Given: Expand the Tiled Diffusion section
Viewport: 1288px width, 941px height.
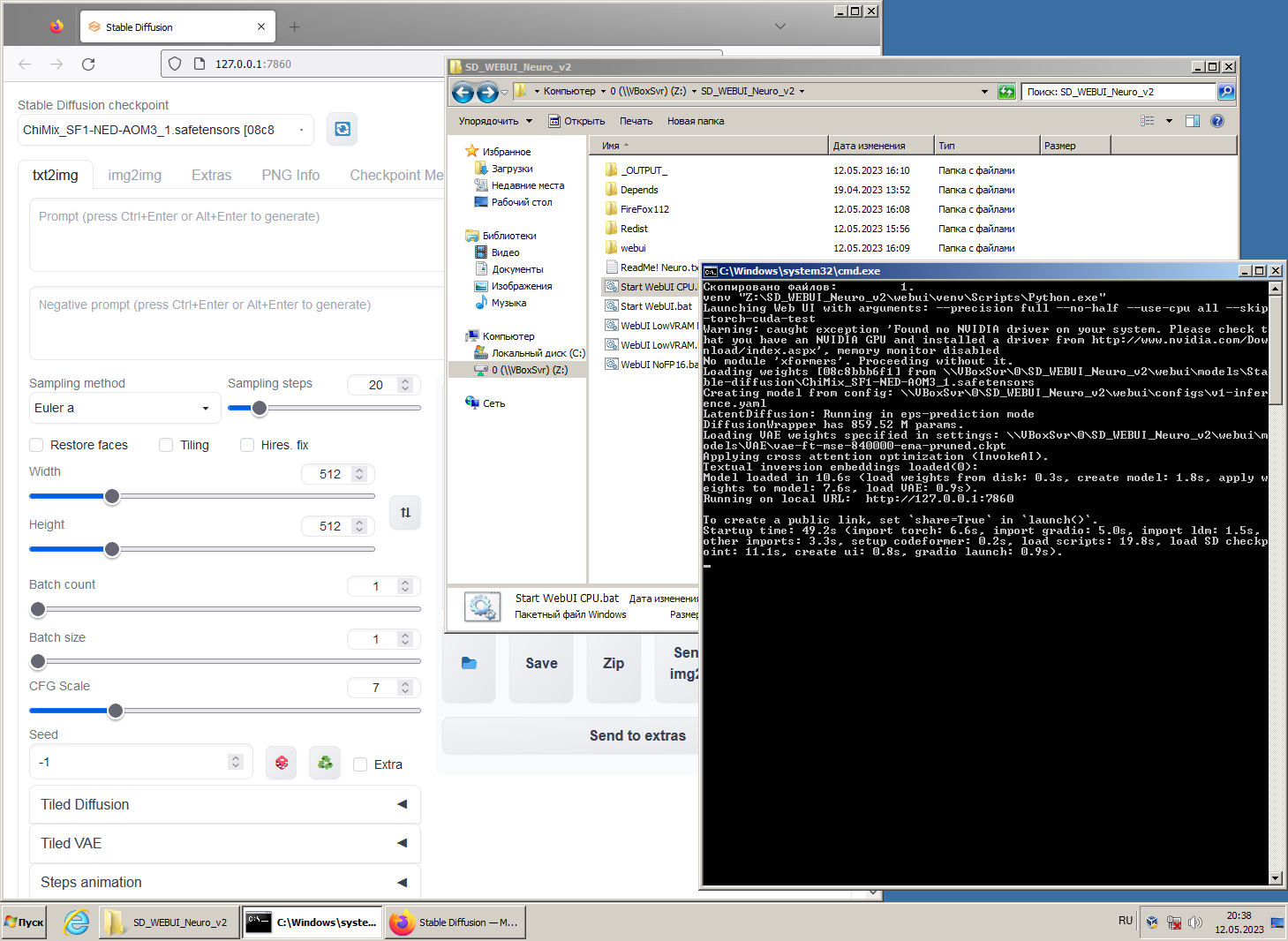Looking at the screenshot, I should (225, 804).
